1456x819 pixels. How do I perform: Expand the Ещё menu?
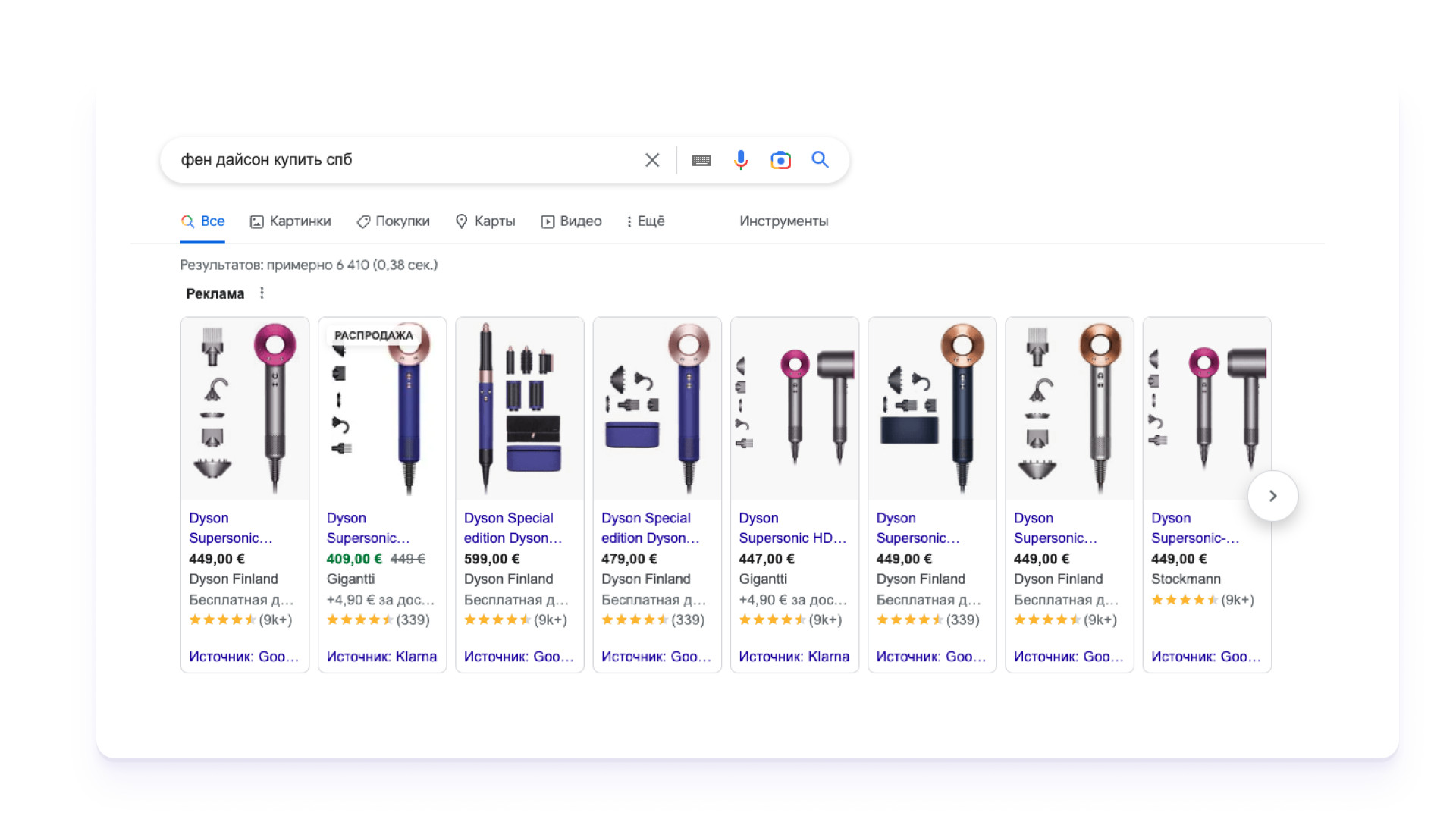pyautogui.click(x=645, y=221)
